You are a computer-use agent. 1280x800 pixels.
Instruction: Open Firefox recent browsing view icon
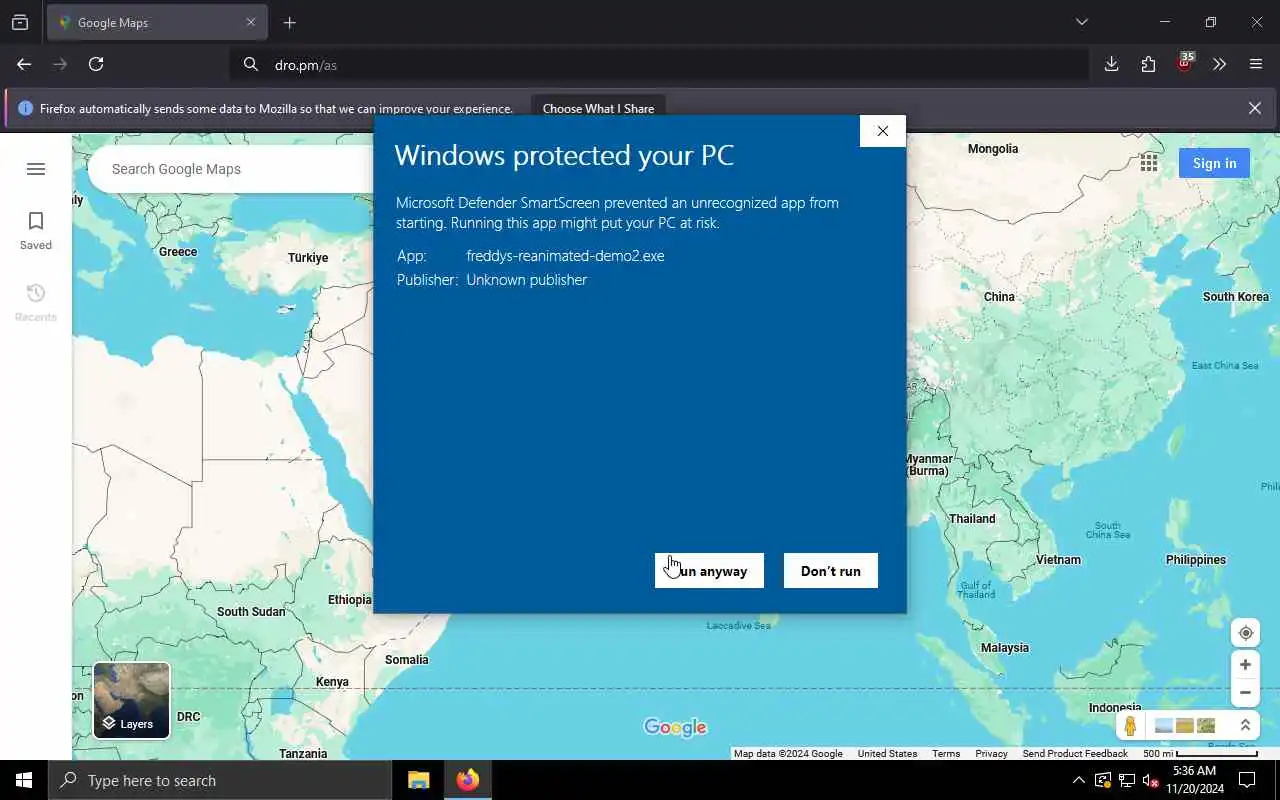tap(20, 22)
